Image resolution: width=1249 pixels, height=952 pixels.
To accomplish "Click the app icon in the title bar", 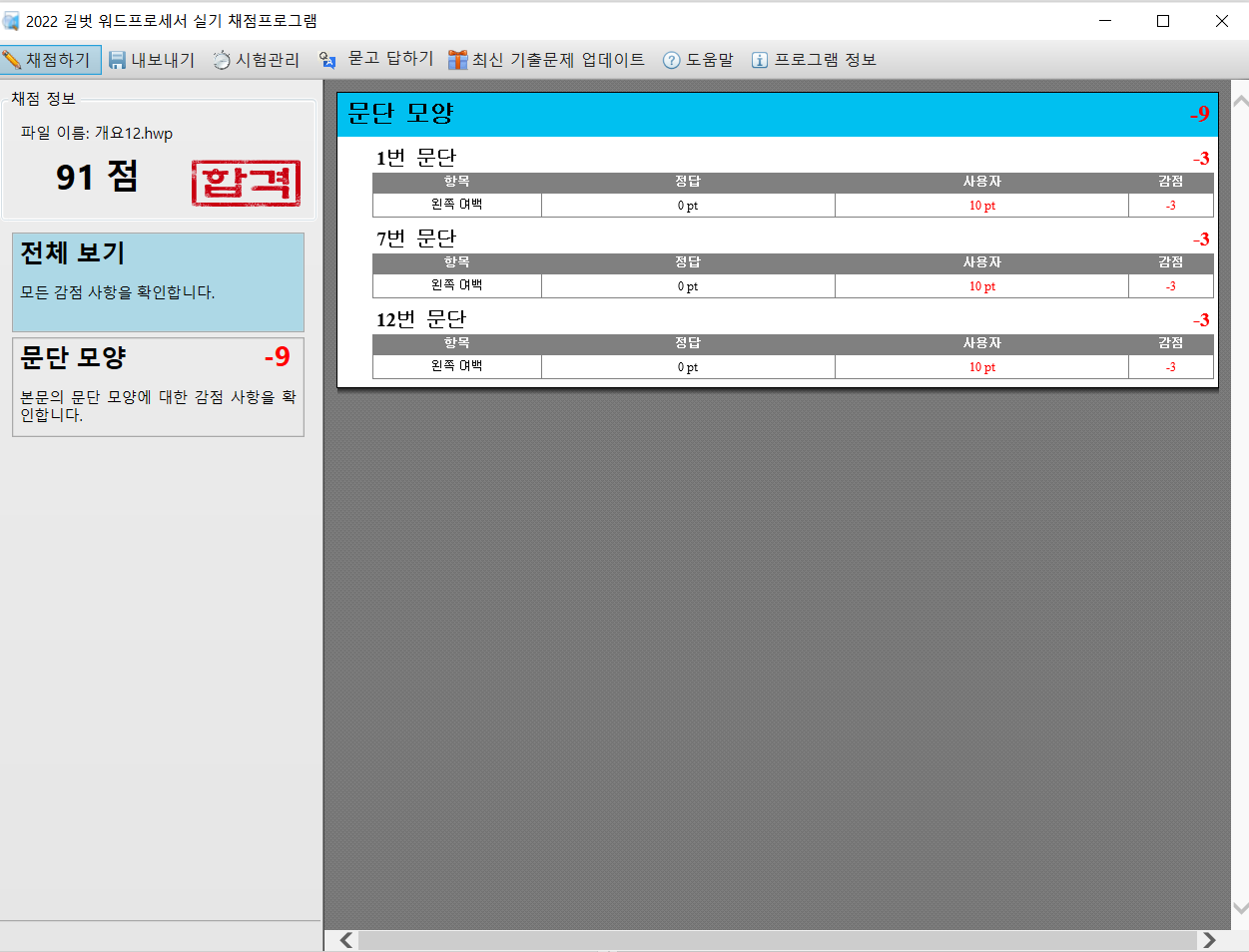I will point(12,21).
